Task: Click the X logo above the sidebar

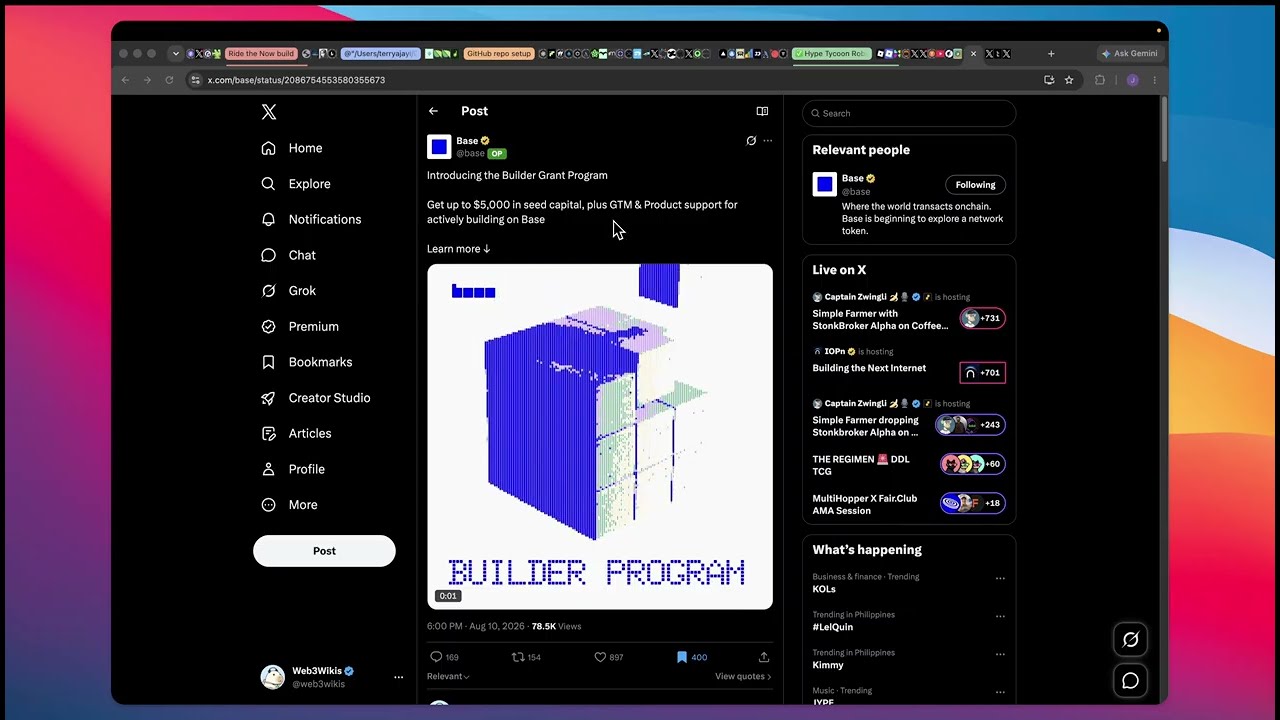Action: point(269,112)
